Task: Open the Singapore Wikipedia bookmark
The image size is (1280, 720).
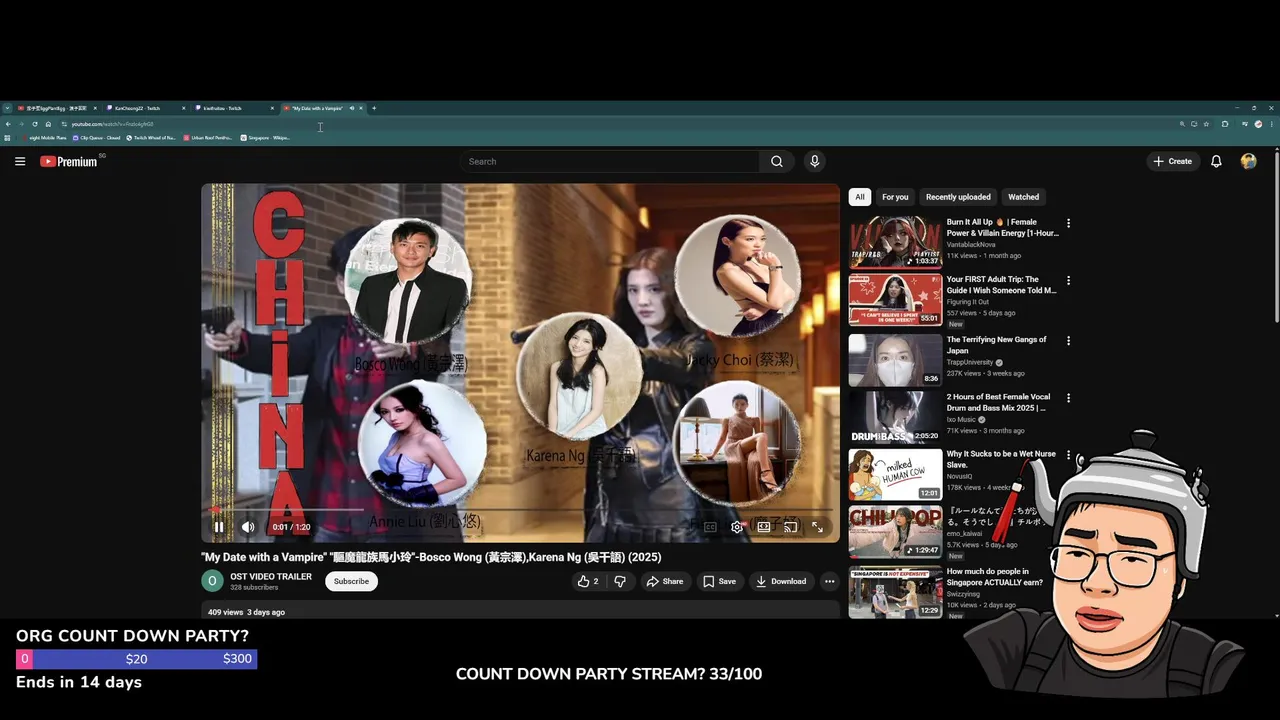Action: (265, 138)
